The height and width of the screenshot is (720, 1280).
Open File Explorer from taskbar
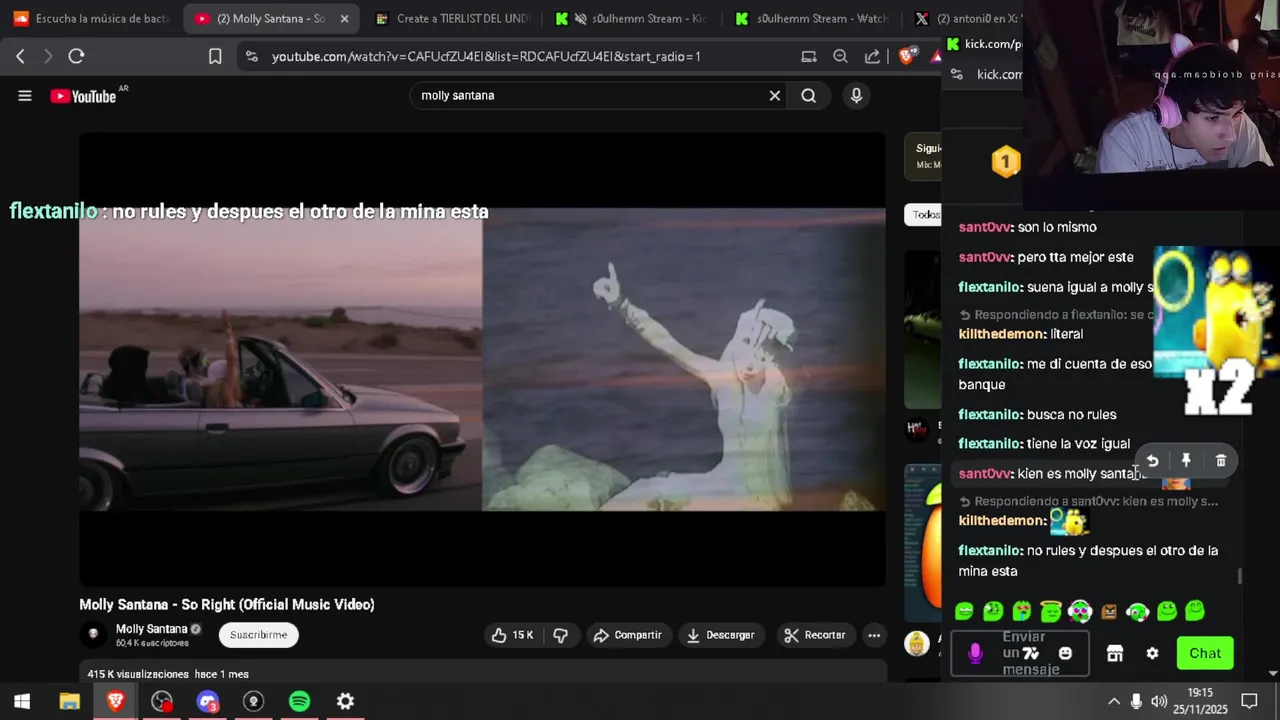pyautogui.click(x=69, y=701)
